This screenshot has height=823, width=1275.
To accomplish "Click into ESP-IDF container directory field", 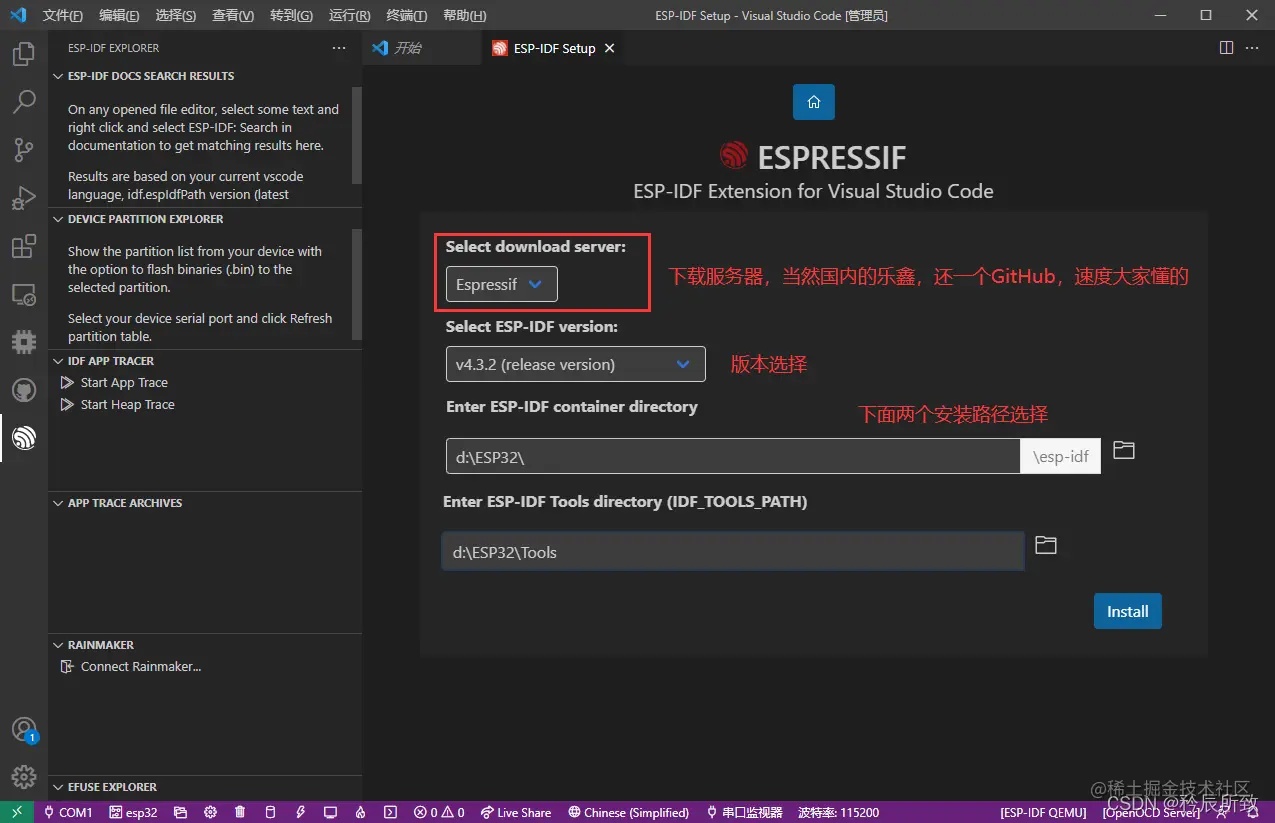I will point(733,456).
